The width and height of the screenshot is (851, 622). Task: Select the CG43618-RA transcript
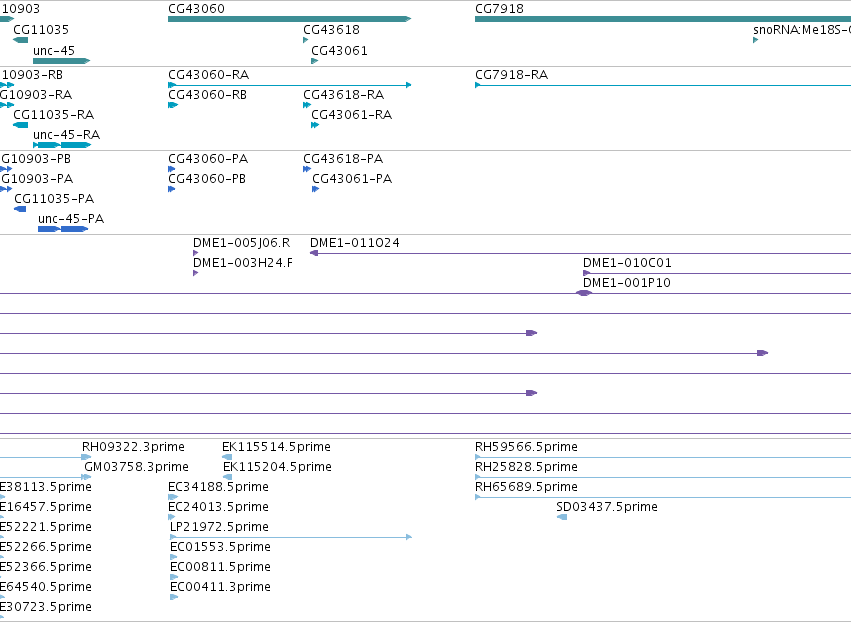(x=307, y=105)
